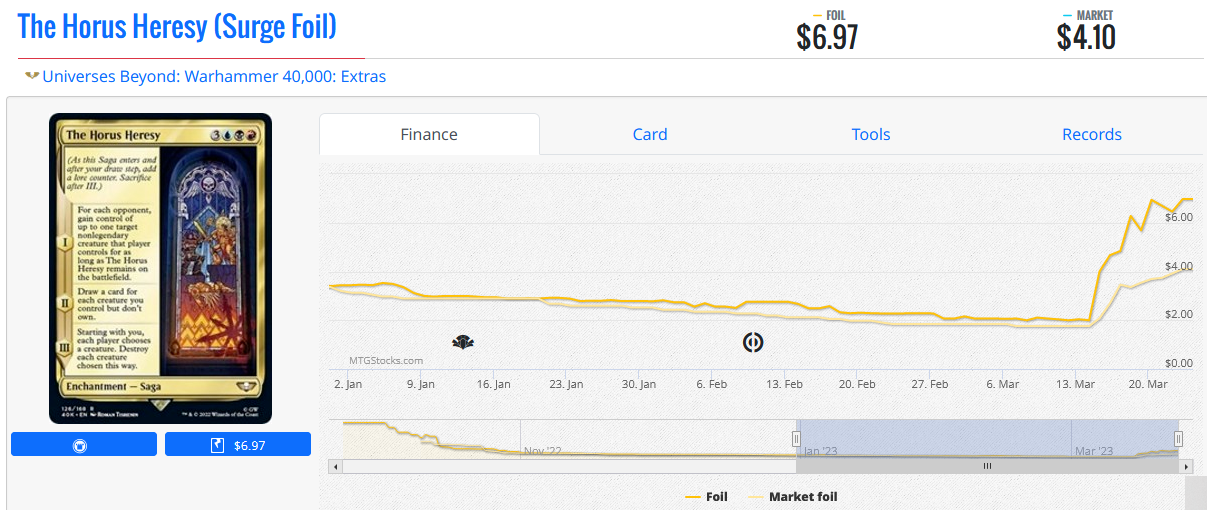
Task: Click the blue circle-icon button under card
Action: (x=84, y=445)
